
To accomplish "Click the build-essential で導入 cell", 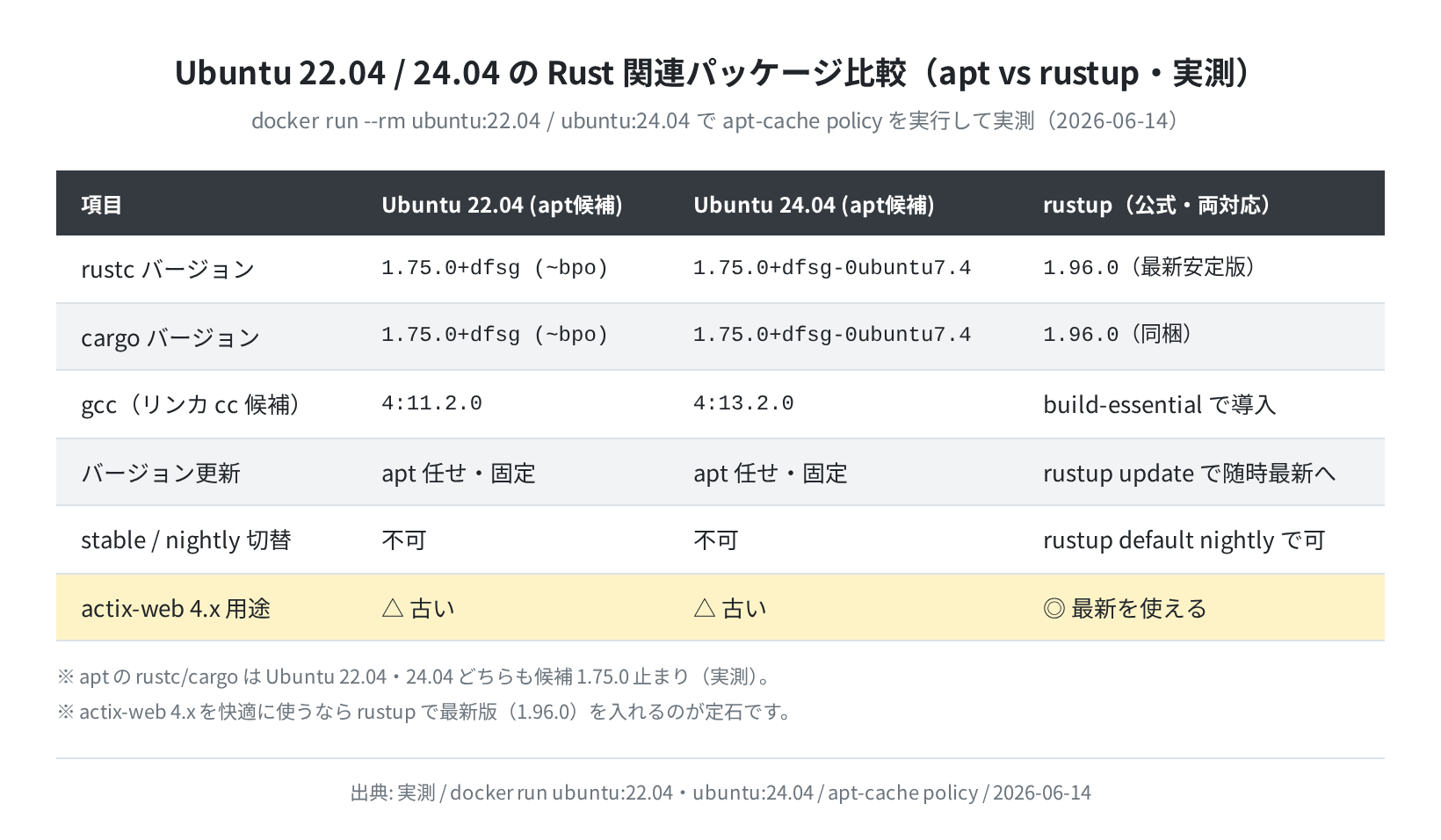I will 1159,404.
